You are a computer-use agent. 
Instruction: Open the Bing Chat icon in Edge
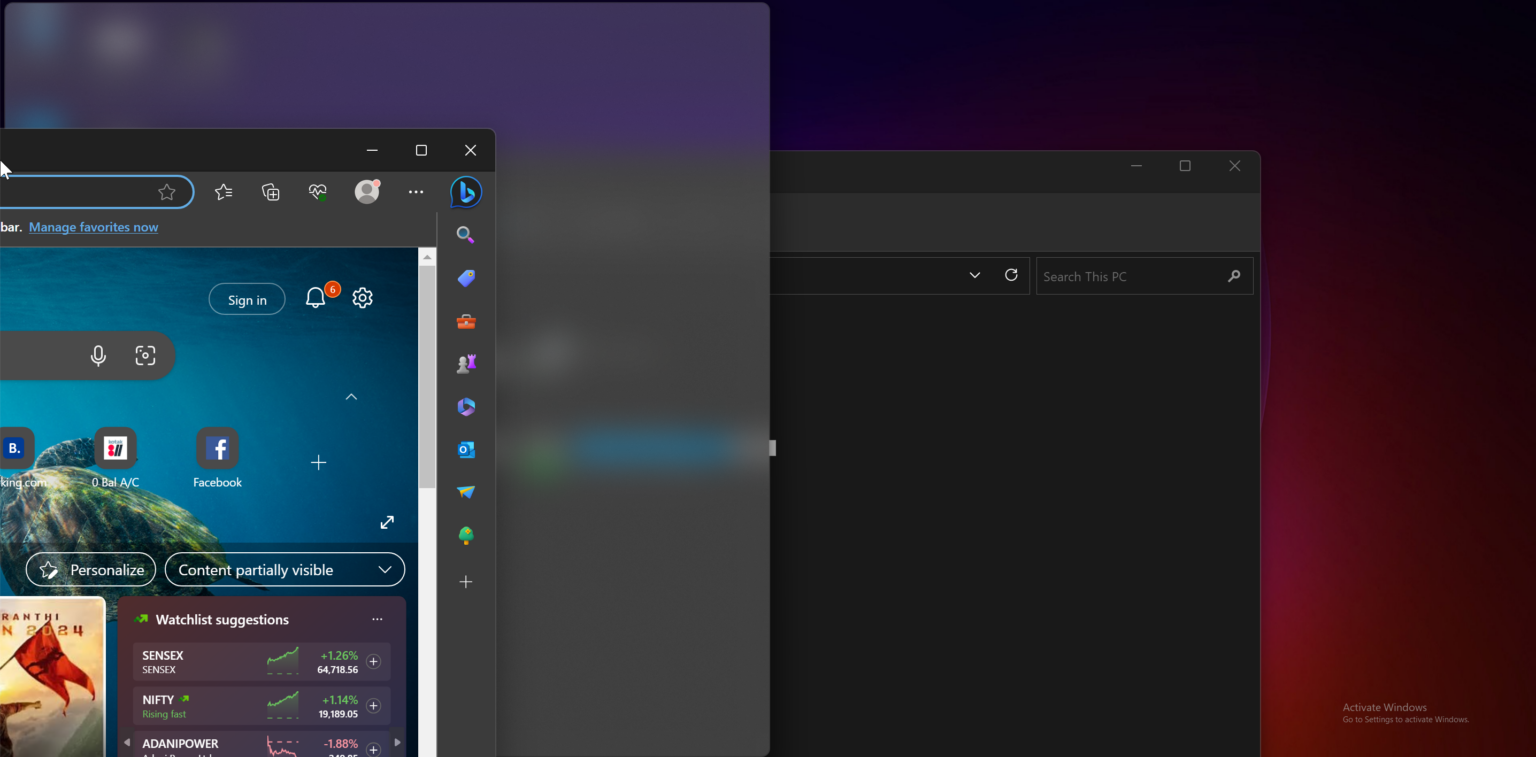point(466,192)
